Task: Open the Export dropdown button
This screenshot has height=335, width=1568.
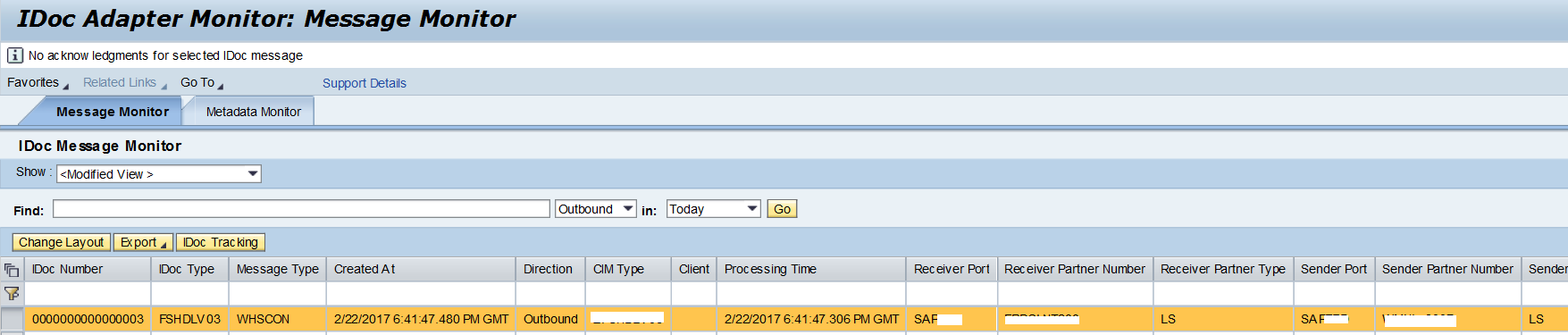Action: pos(143,242)
